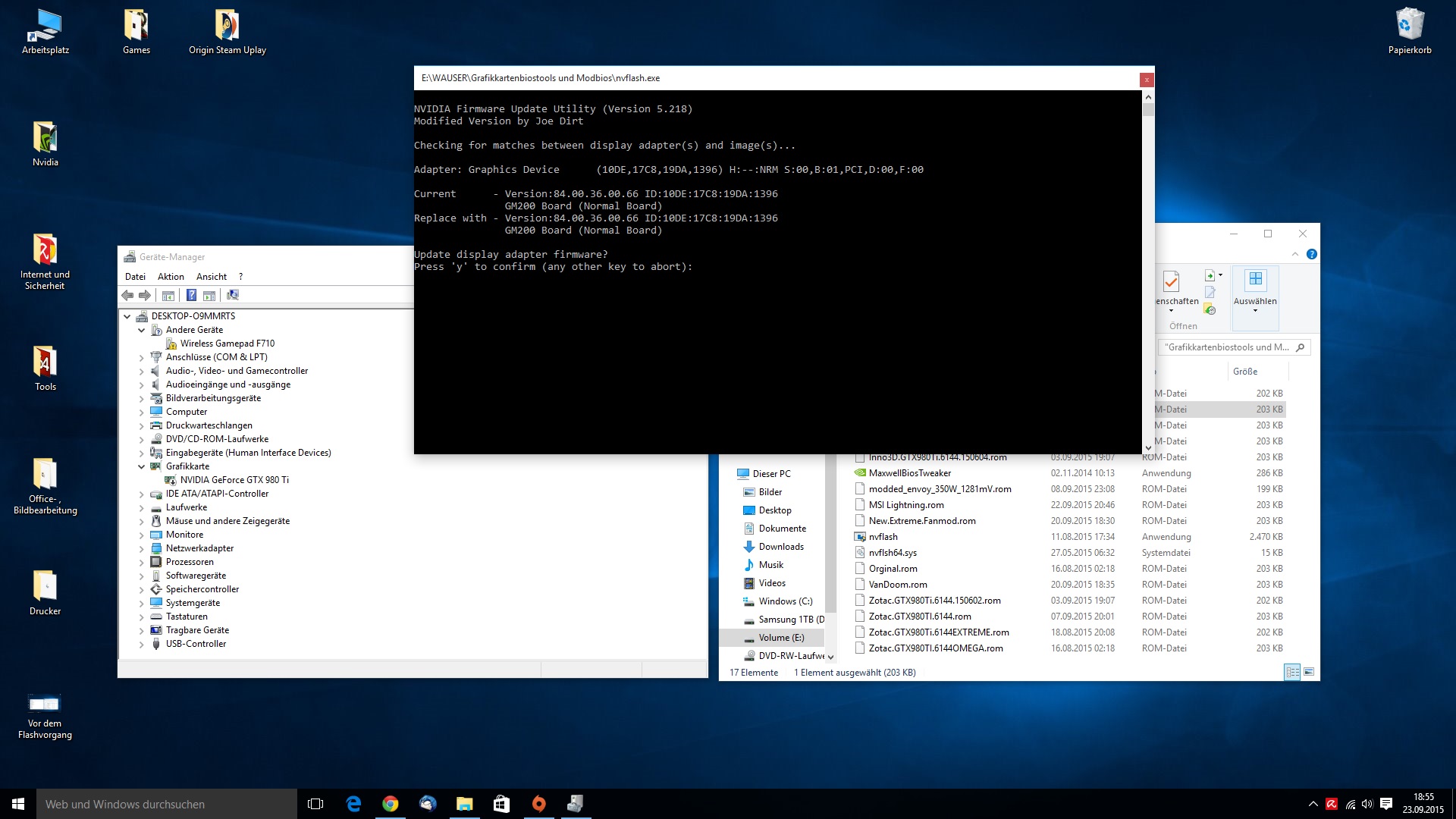Open the Ansicht menu in Device Manager
Image resolution: width=1456 pixels, height=819 pixels.
(212, 277)
